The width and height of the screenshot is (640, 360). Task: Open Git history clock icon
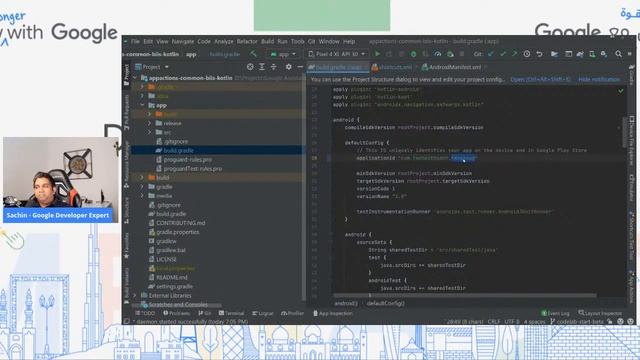tap(527, 54)
